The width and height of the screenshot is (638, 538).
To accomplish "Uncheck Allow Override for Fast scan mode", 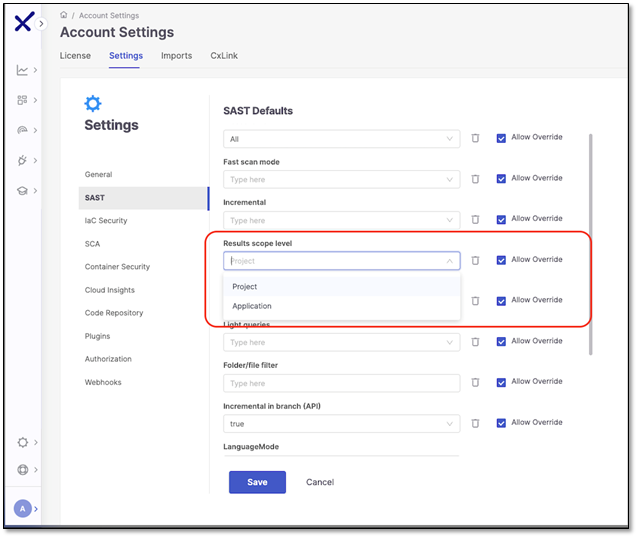I will [501, 179].
